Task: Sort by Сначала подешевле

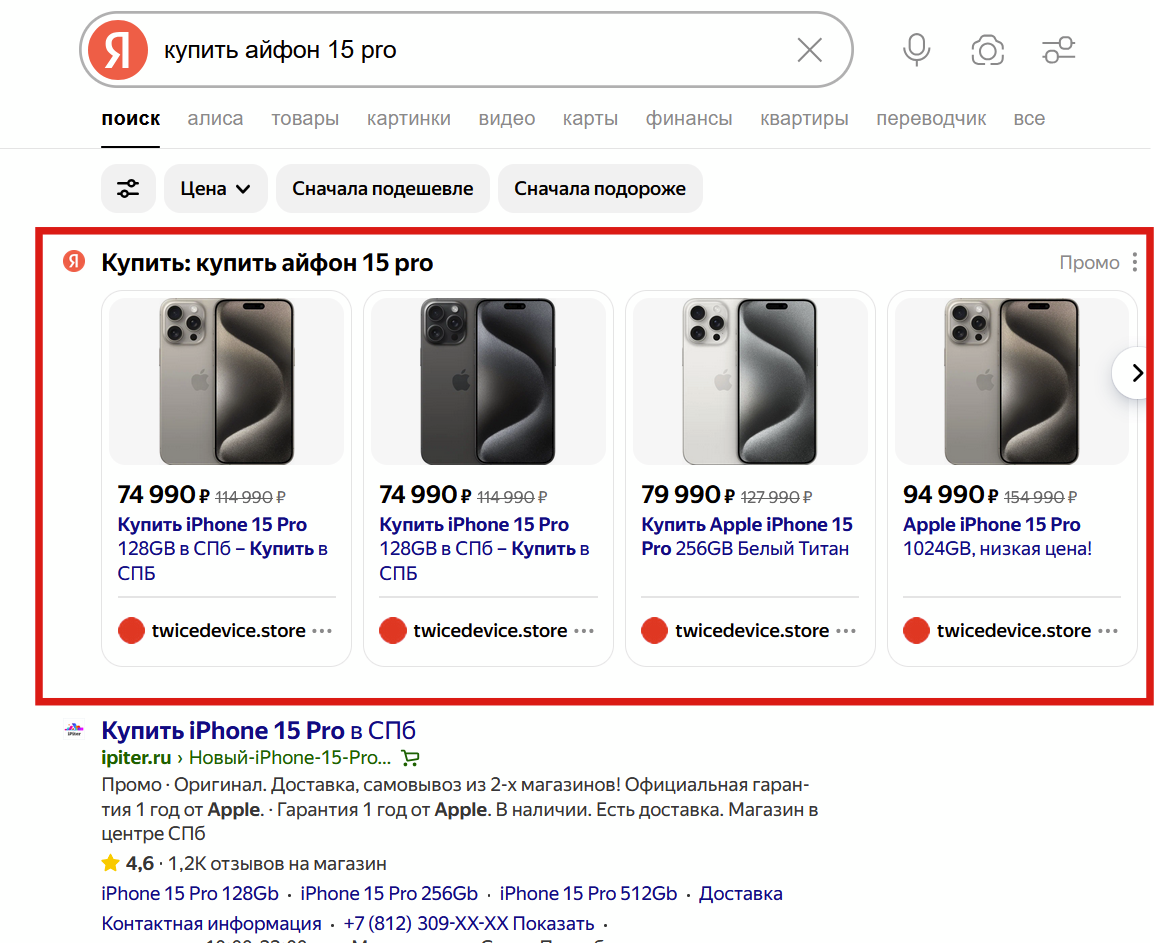Action: 382,188
